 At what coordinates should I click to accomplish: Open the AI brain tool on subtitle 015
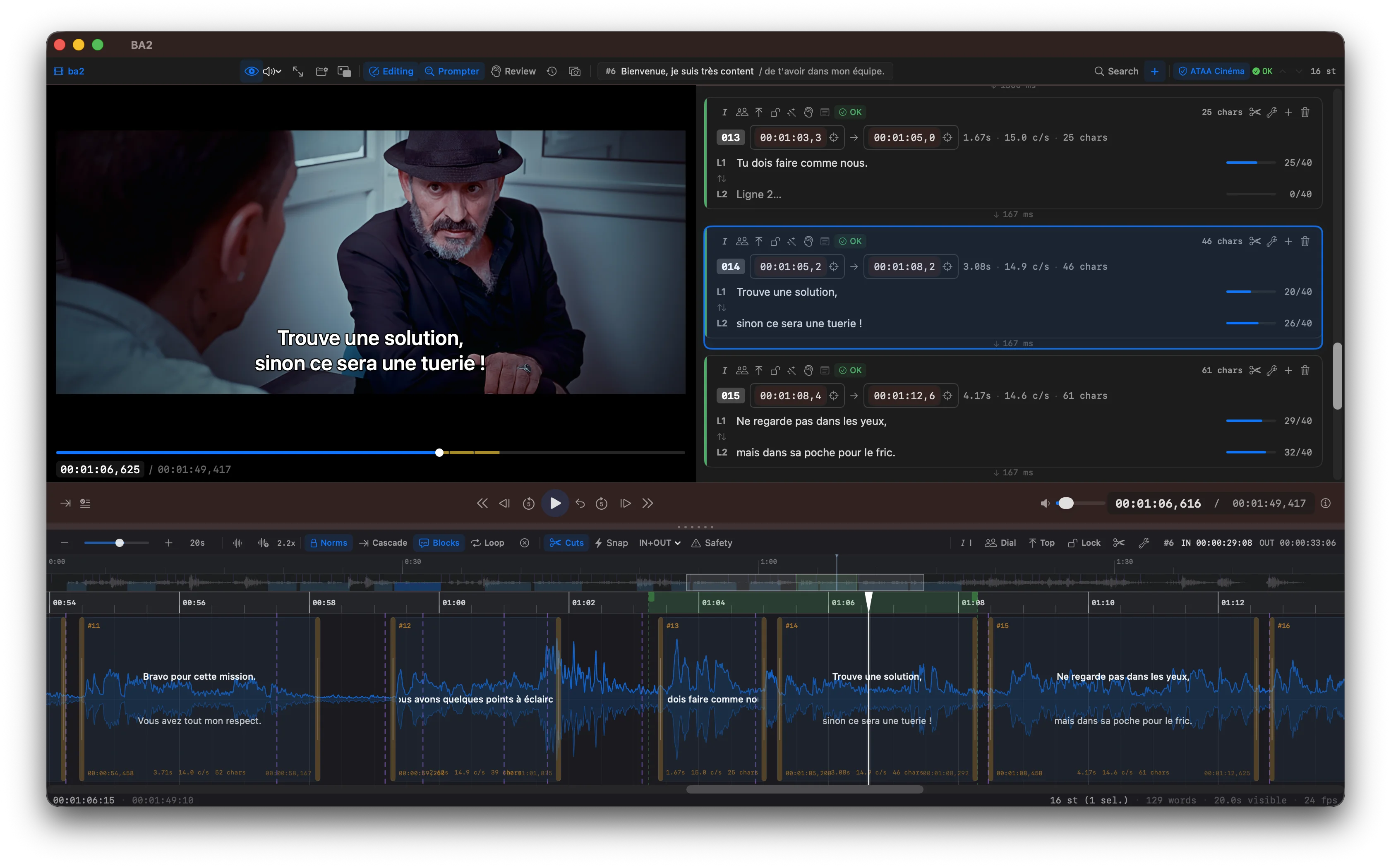808,370
